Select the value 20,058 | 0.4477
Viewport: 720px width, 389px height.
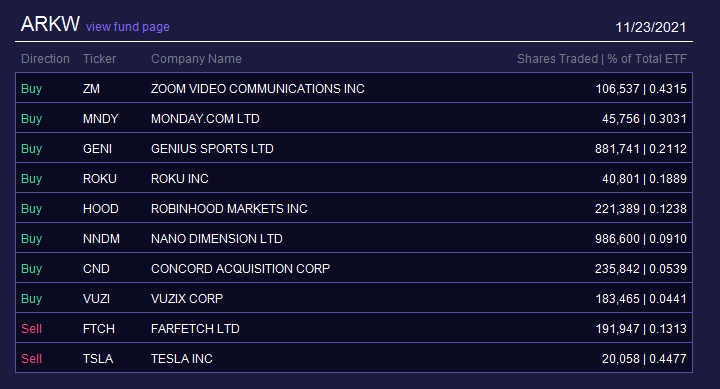click(644, 359)
